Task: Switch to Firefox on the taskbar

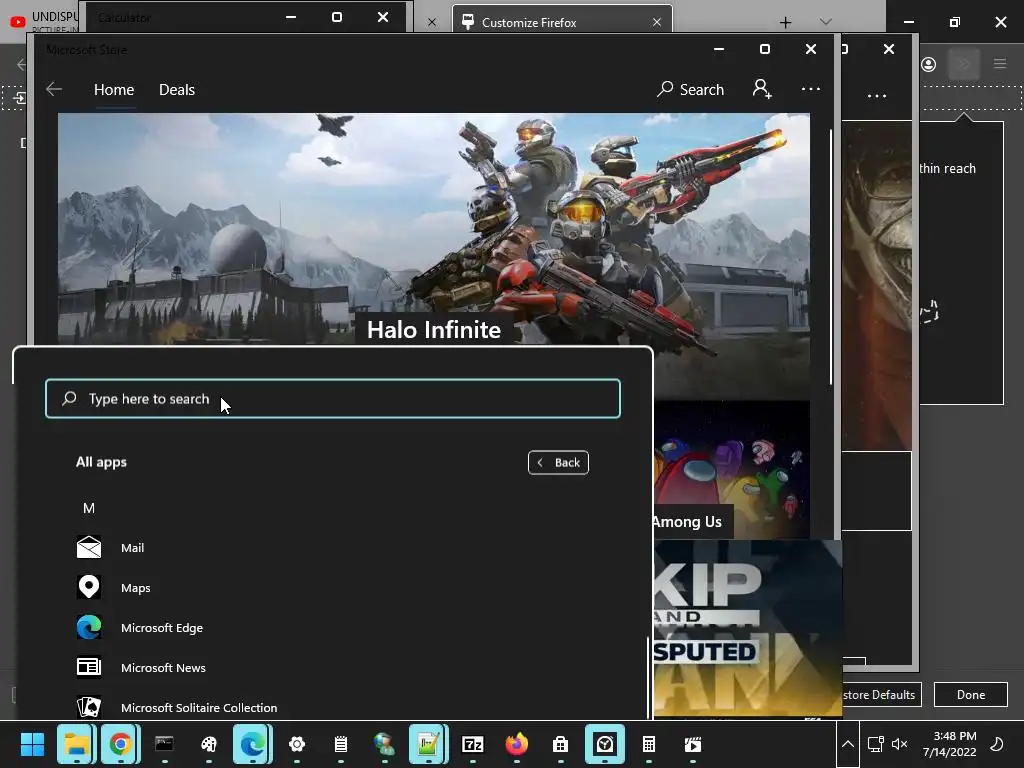Action: point(517,744)
